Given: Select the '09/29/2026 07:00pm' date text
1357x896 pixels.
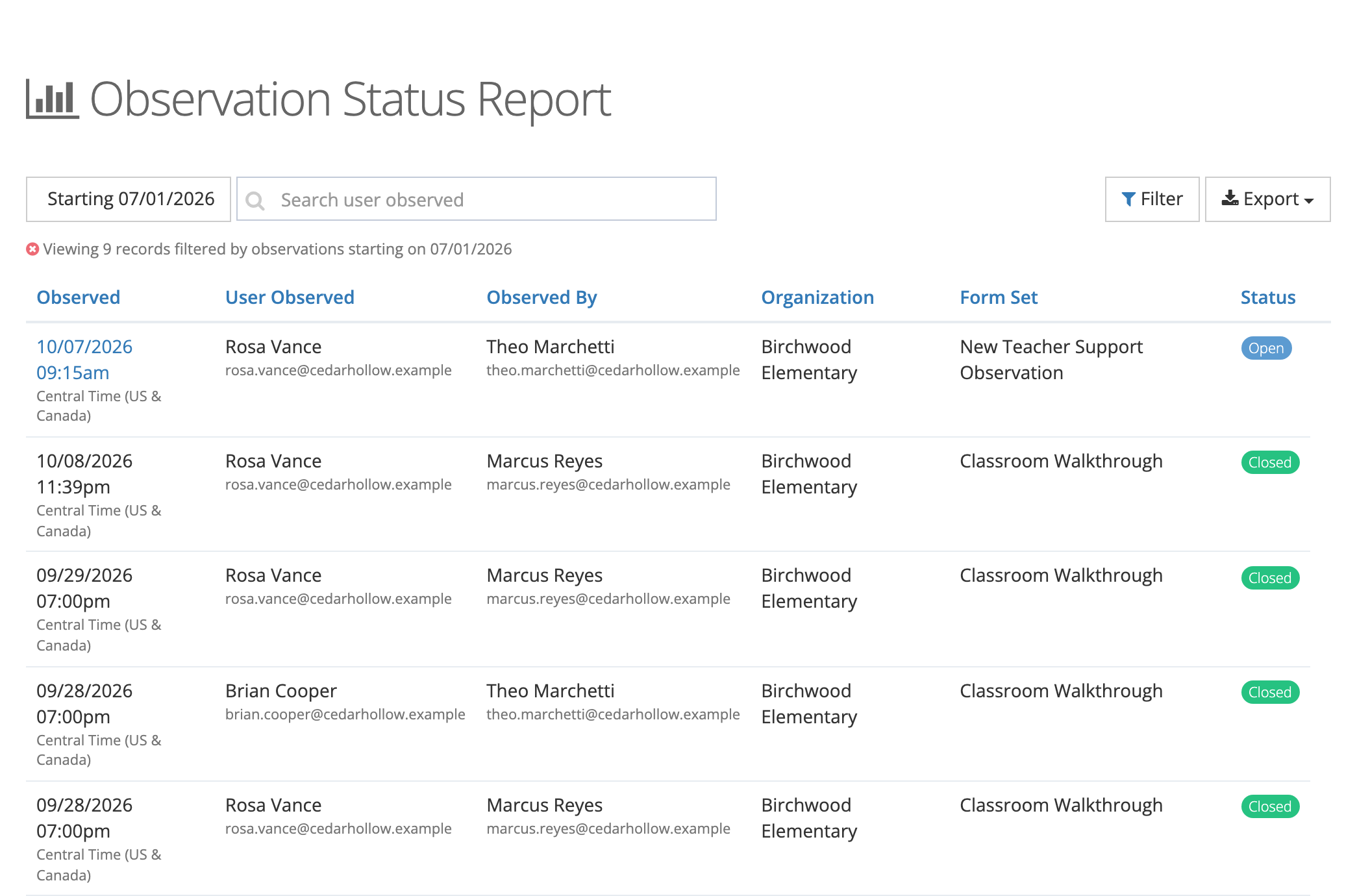Looking at the screenshot, I should 84,588.
